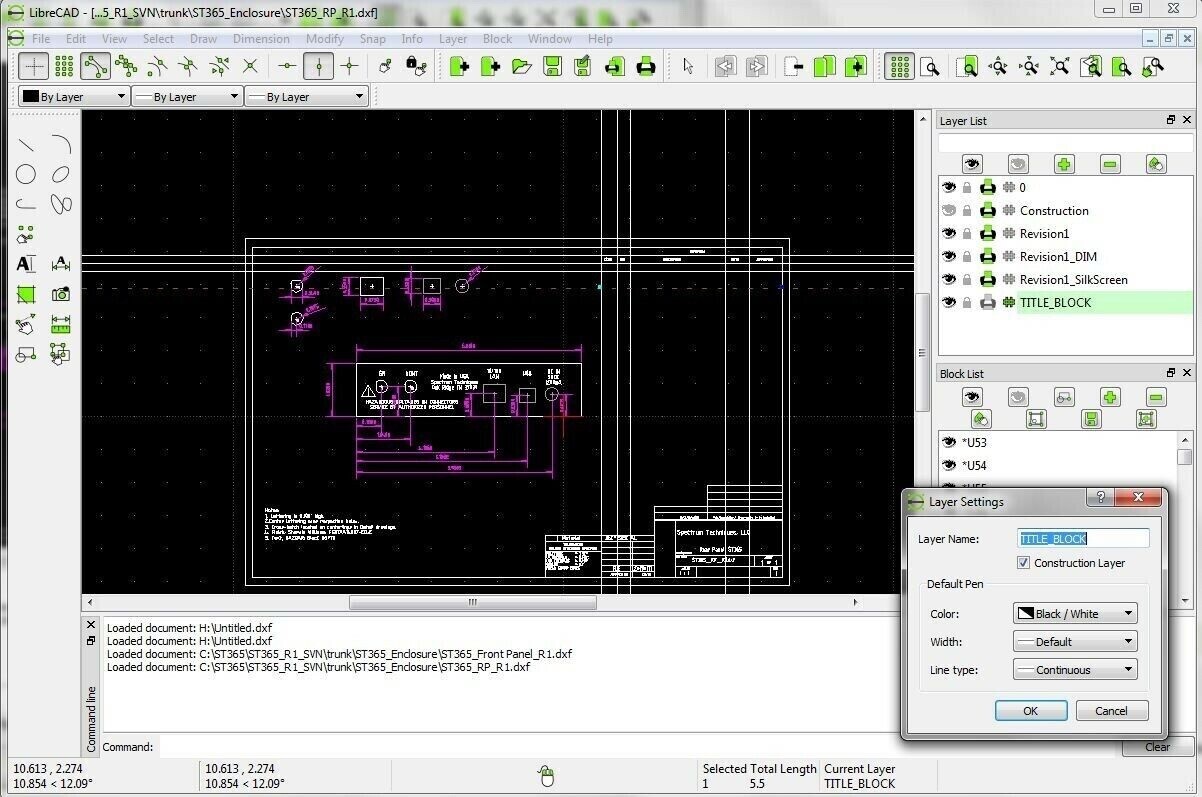Activate the Text tool
Viewport: 1202px width, 797px height.
click(x=26, y=263)
